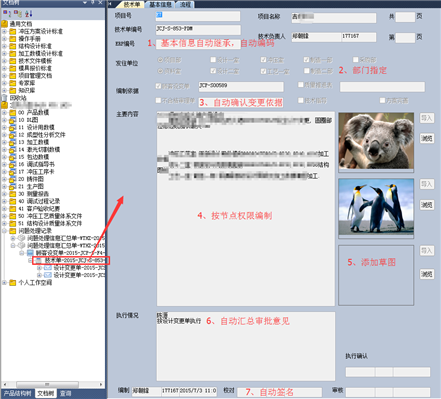This screenshot has height=399, width=441.
Task: Select the 操作手册 folder icon
Action: coord(13,39)
